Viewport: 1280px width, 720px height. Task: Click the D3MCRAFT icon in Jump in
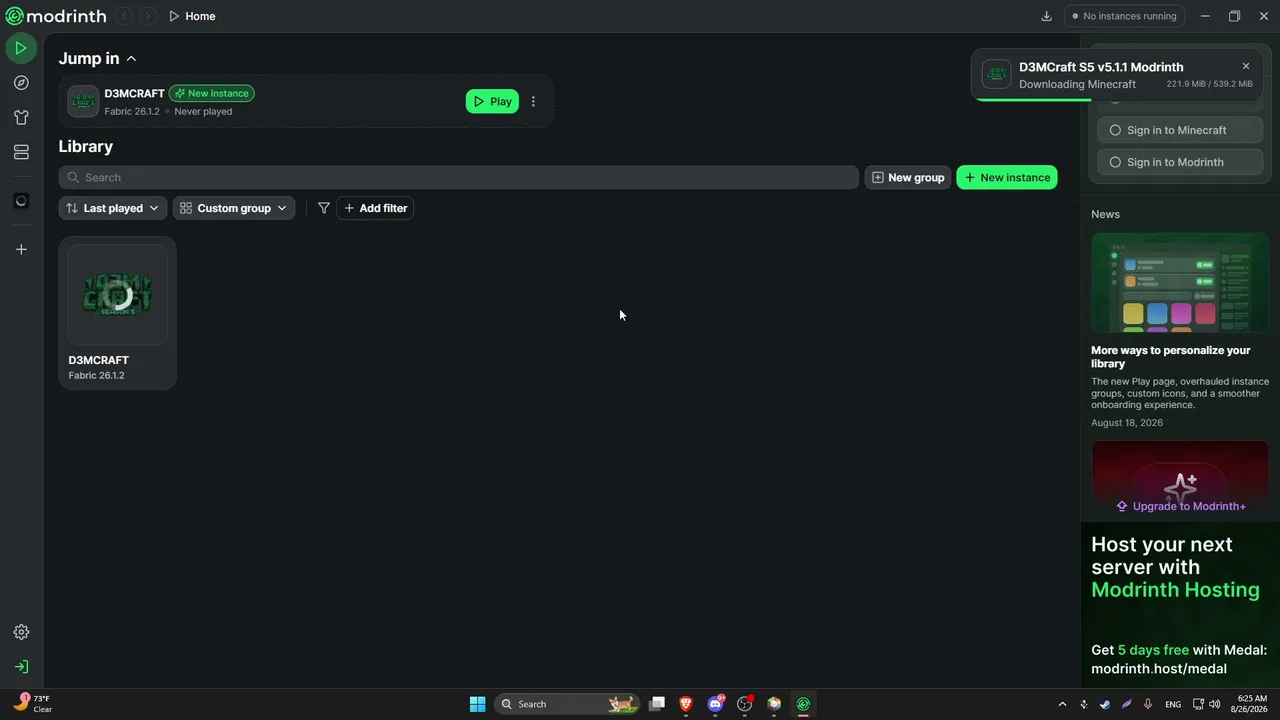(x=83, y=101)
